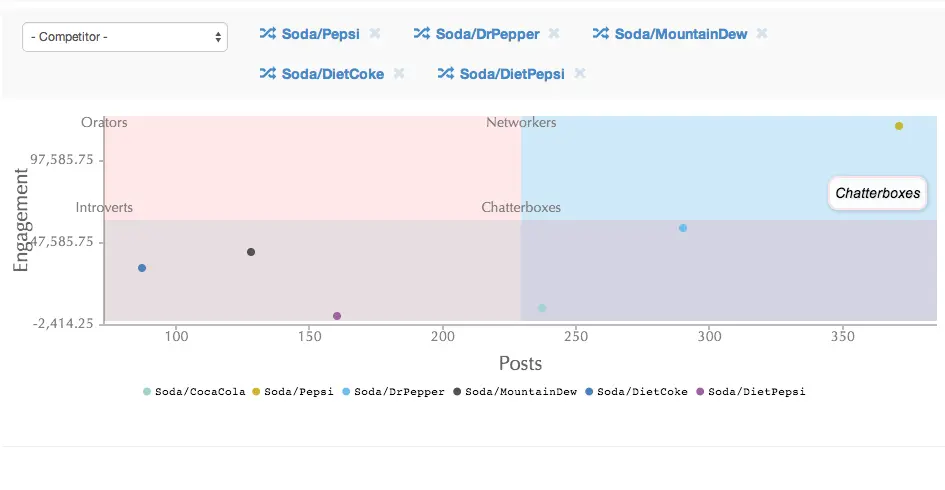945x490 pixels.
Task: Remove the Soda/Pepsi competitor tag
Action: pos(375,34)
